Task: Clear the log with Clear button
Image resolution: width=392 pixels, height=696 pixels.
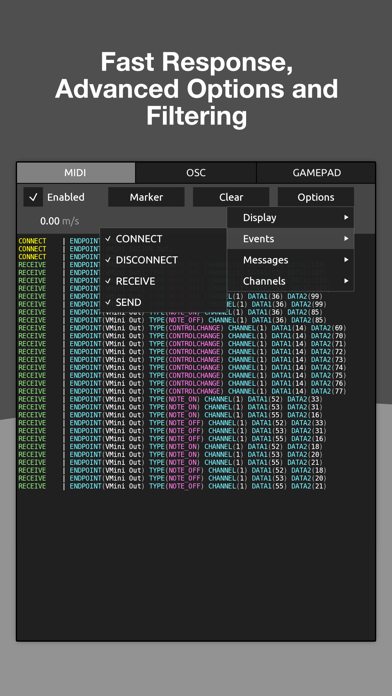Action: click(x=231, y=197)
